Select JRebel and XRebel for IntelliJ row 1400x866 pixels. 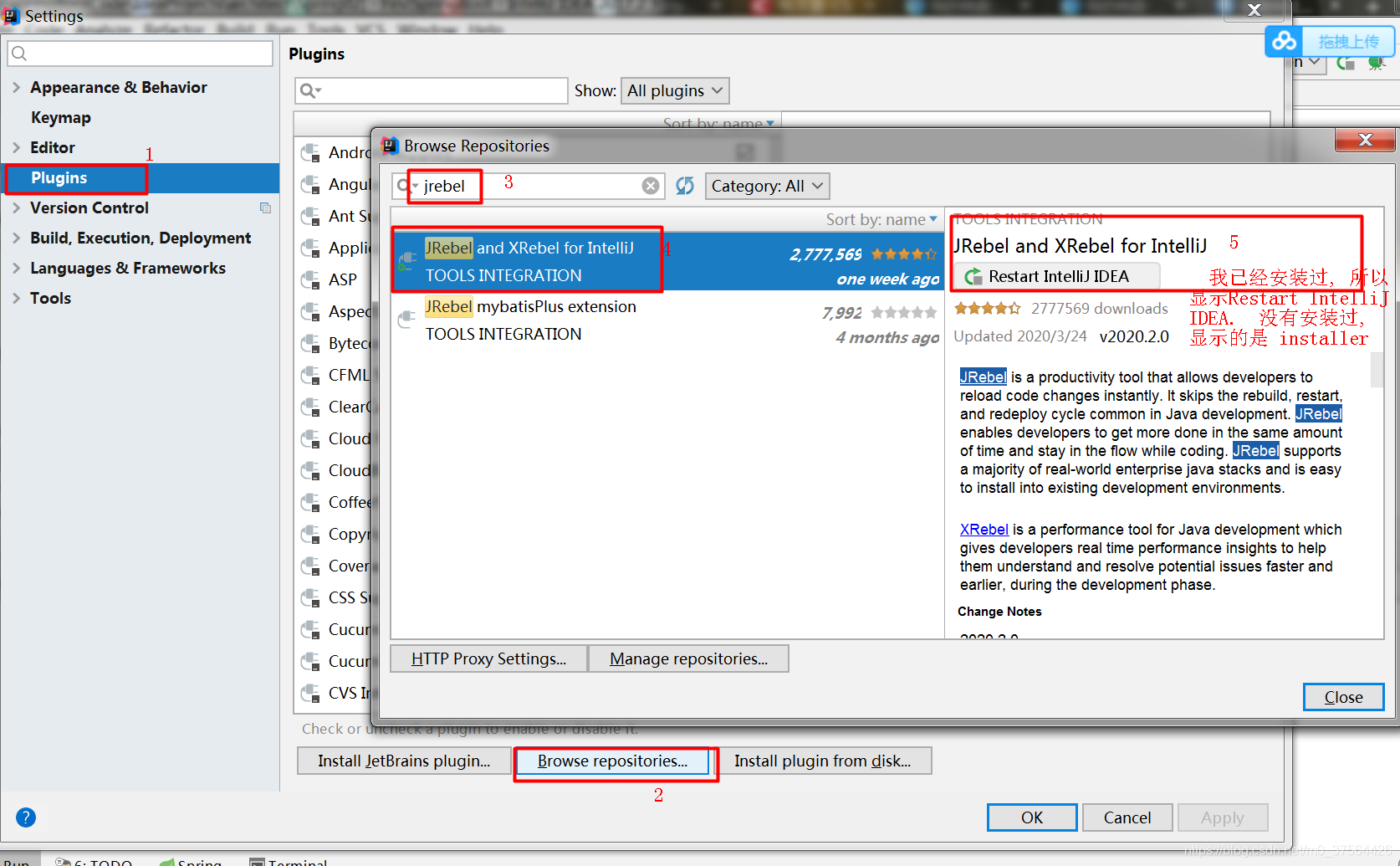[x=667, y=261]
